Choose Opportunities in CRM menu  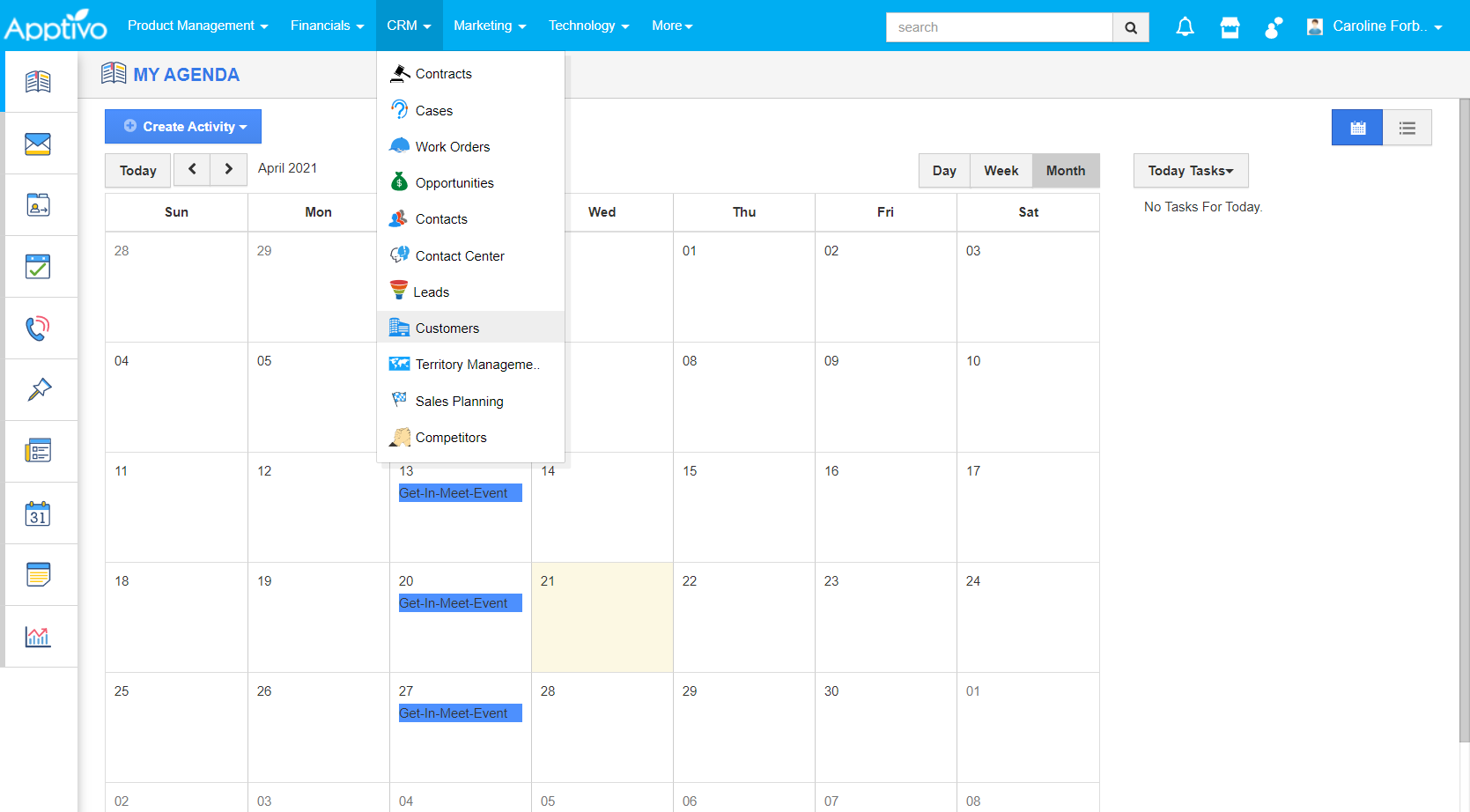tap(454, 183)
